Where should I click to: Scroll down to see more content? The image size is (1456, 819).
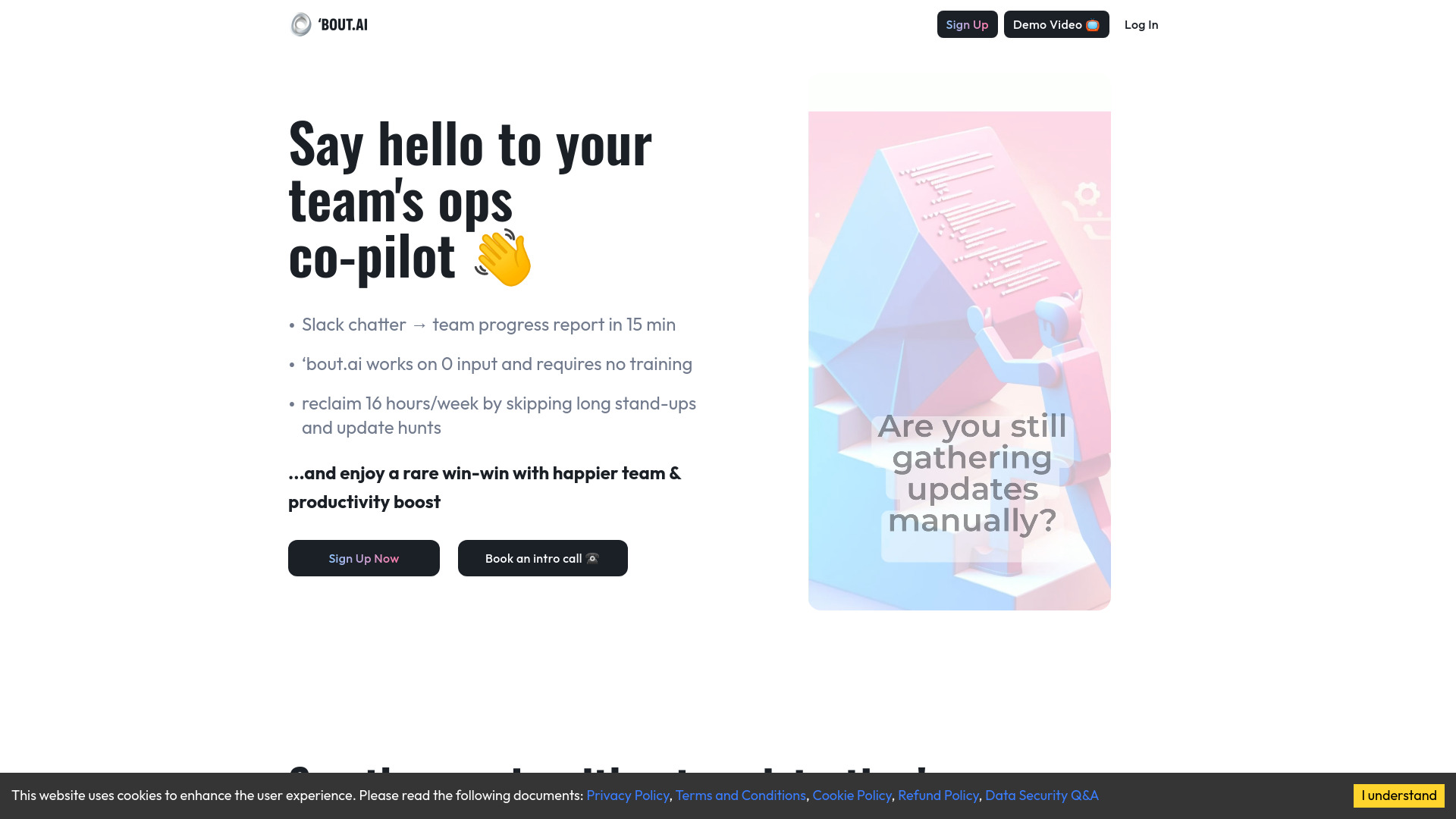(728, 770)
